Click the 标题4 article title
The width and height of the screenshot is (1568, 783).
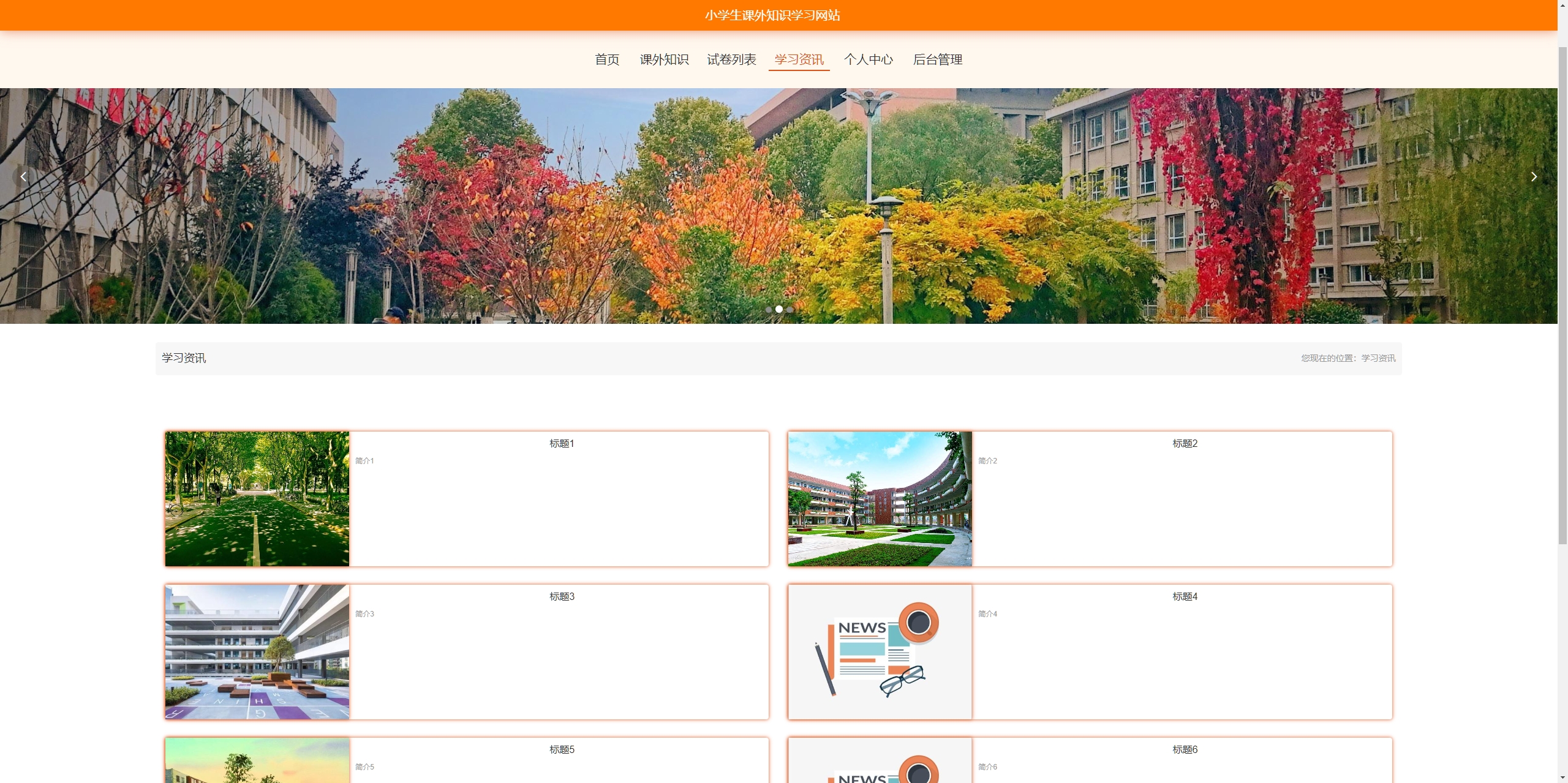pos(1185,596)
